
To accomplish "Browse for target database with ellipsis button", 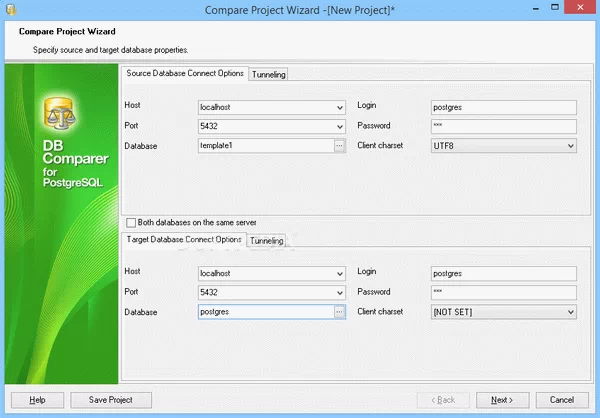I will pyautogui.click(x=339, y=312).
